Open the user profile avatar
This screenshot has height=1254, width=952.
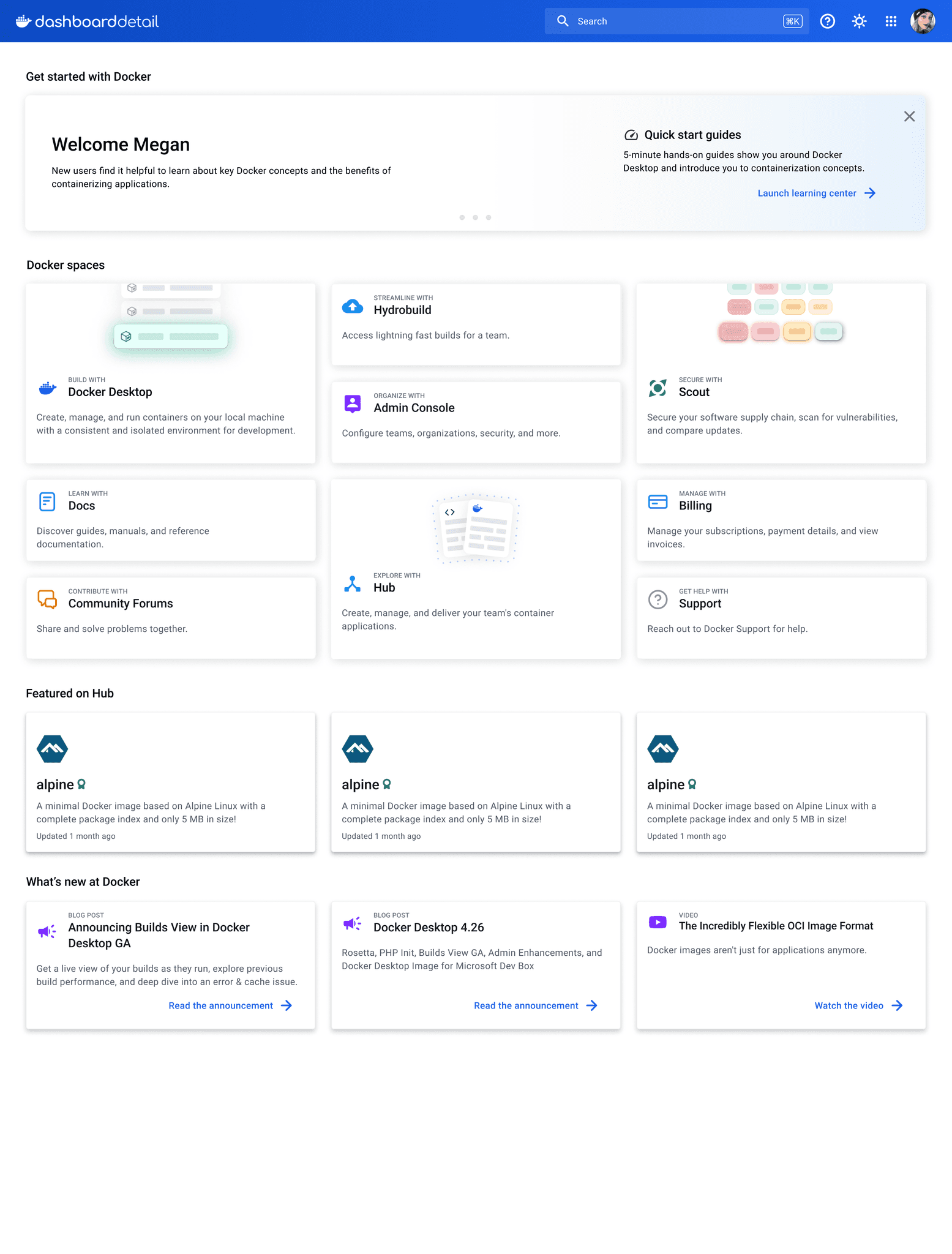[923, 21]
